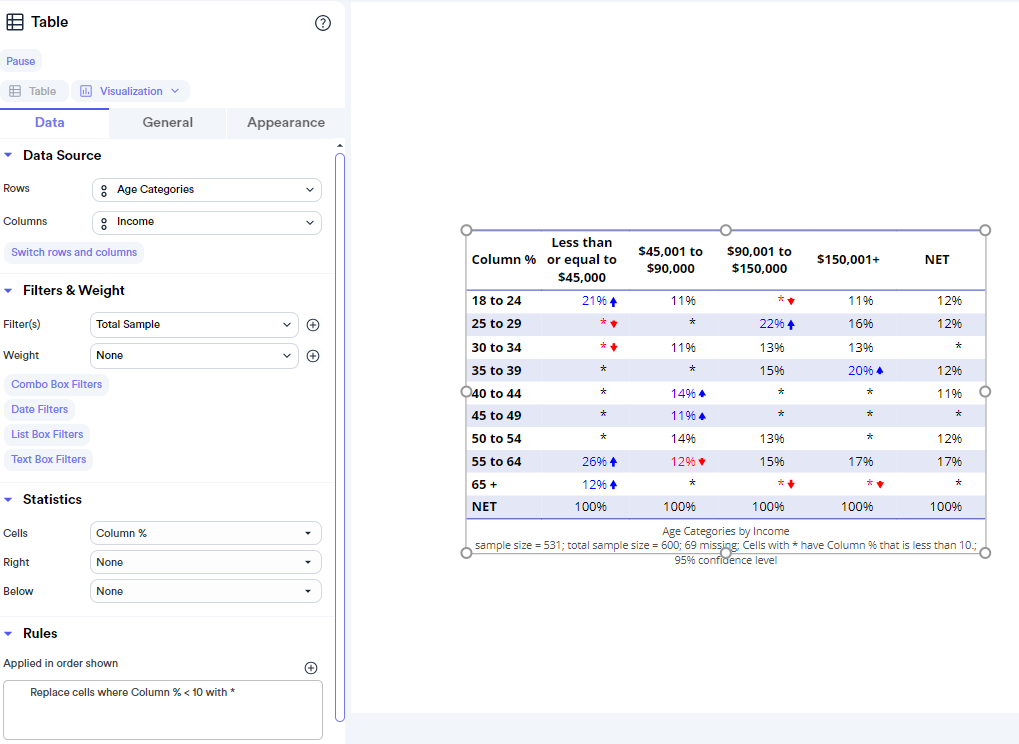Click the 'Column %' corner header cell
Image resolution: width=1019 pixels, height=744 pixels.
(504, 260)
